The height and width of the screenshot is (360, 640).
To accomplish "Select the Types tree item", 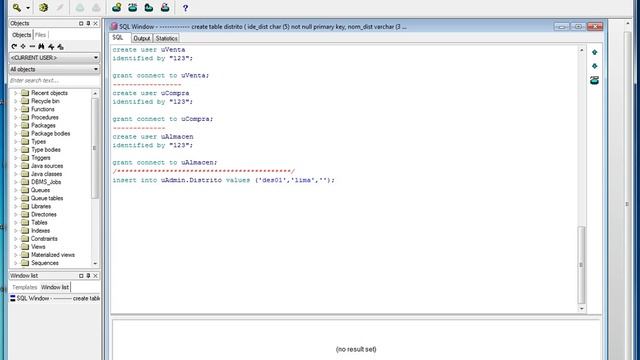I will (38, 142).
